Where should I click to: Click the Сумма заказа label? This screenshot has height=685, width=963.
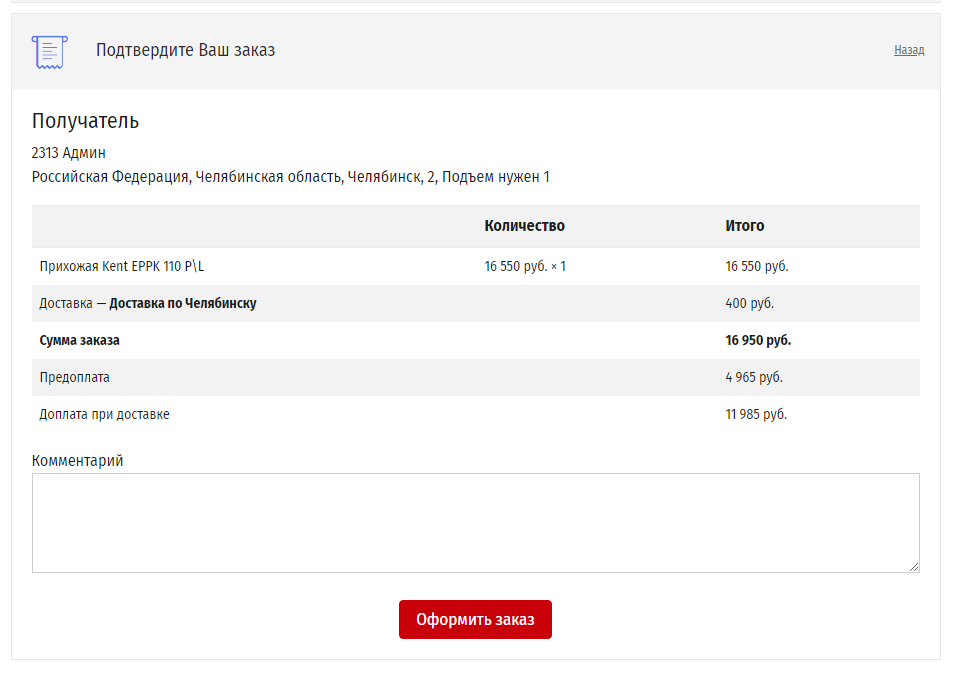click(79, 340)
